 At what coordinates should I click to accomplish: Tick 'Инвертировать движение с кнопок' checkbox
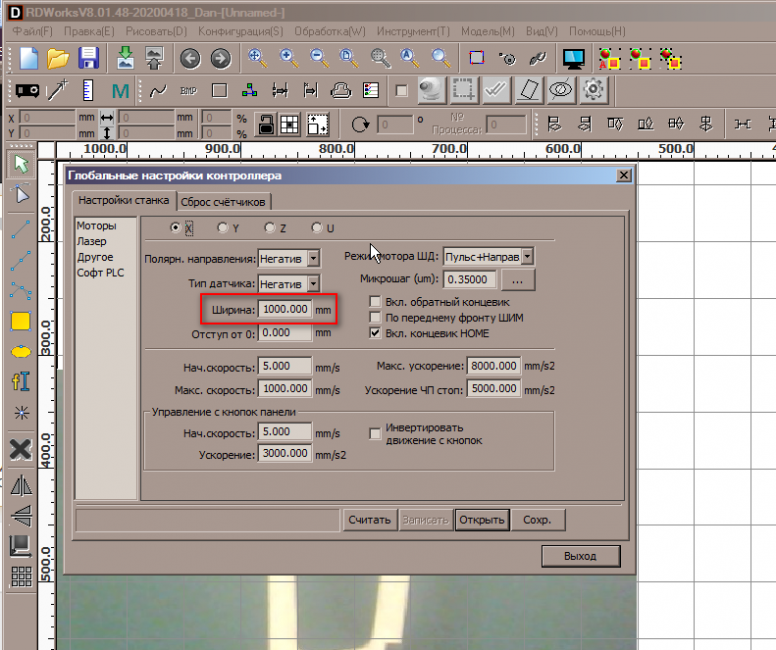click(x=376, y=433)
